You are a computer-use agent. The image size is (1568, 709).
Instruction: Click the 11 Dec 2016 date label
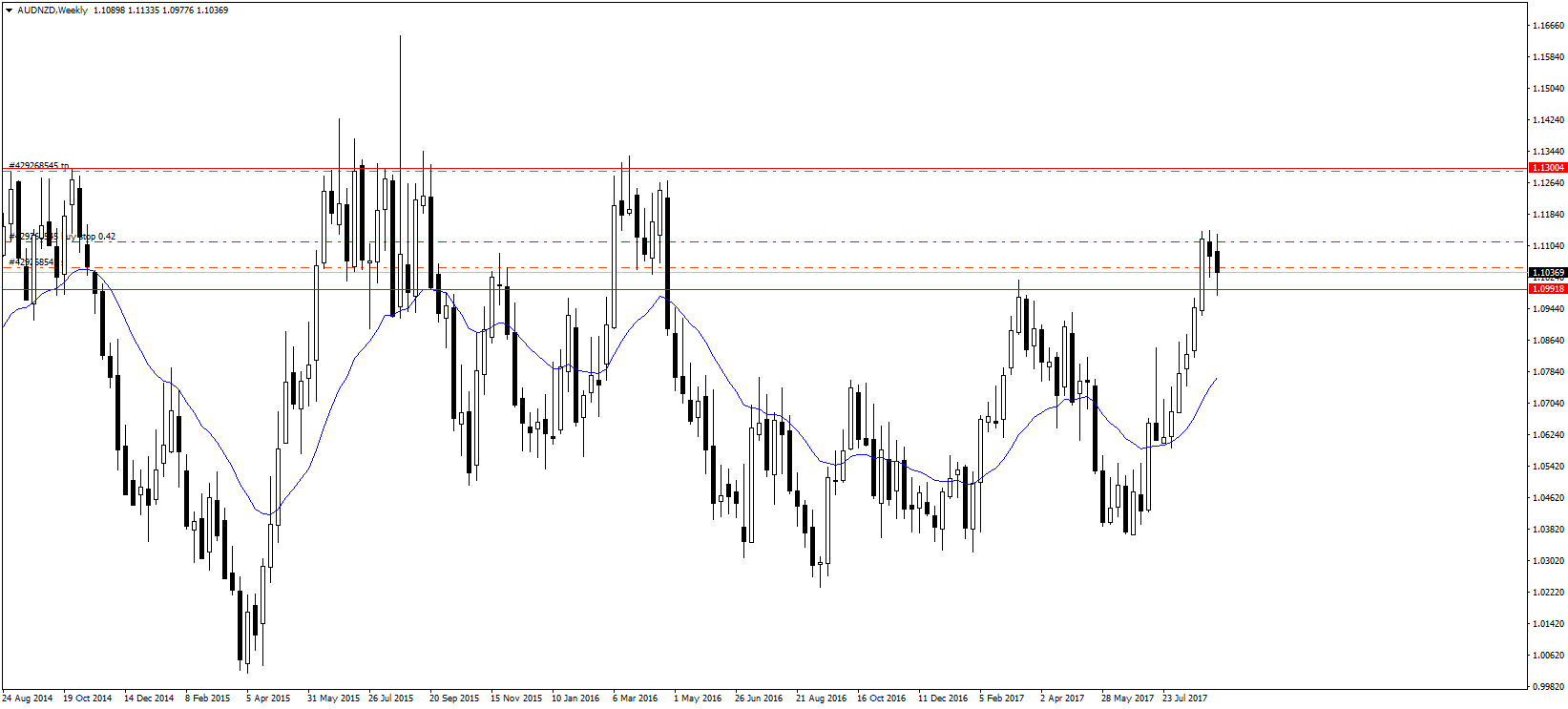tap(943, 699)
